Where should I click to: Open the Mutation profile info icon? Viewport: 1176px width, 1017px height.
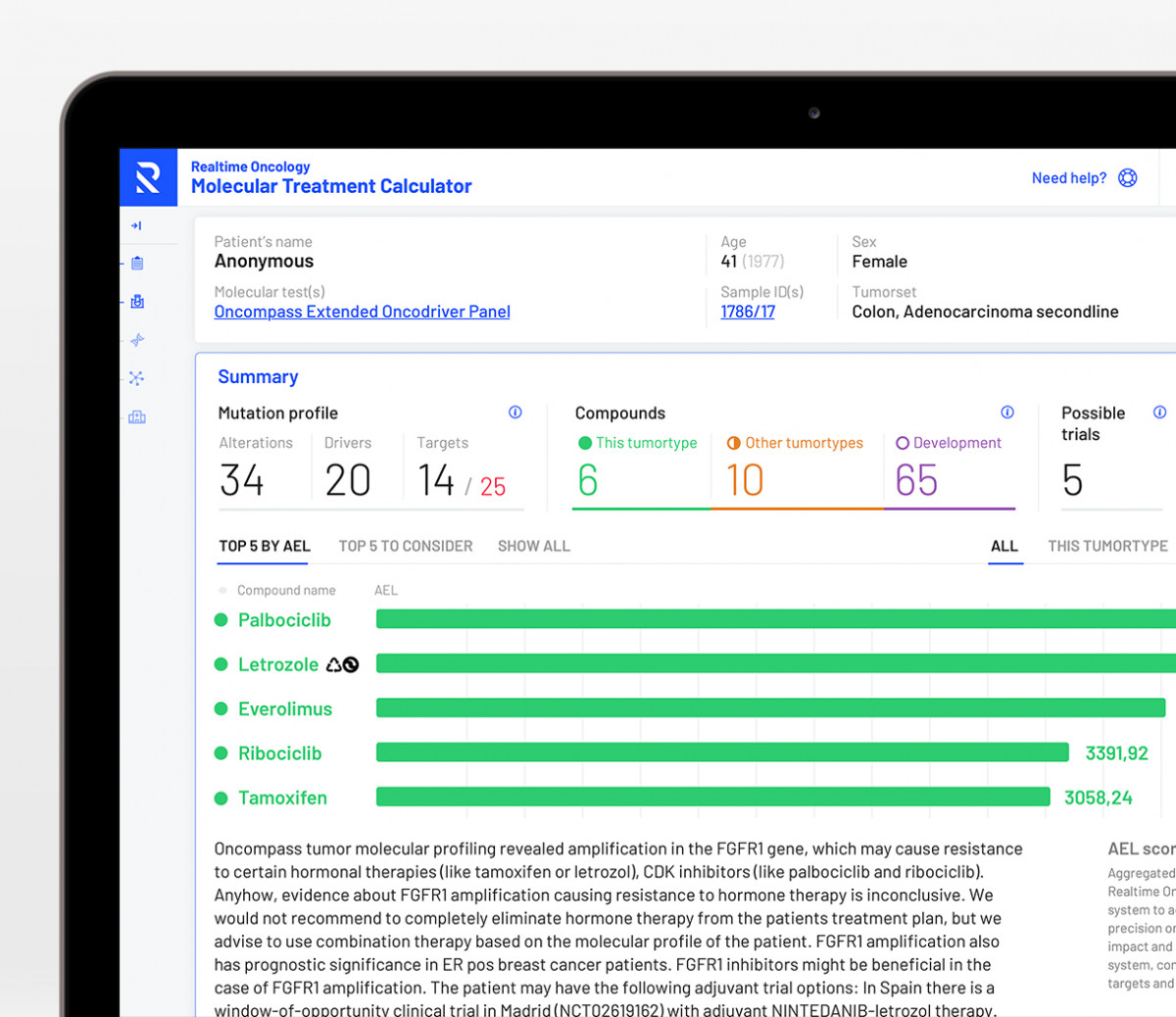click(x=515, y=412)
